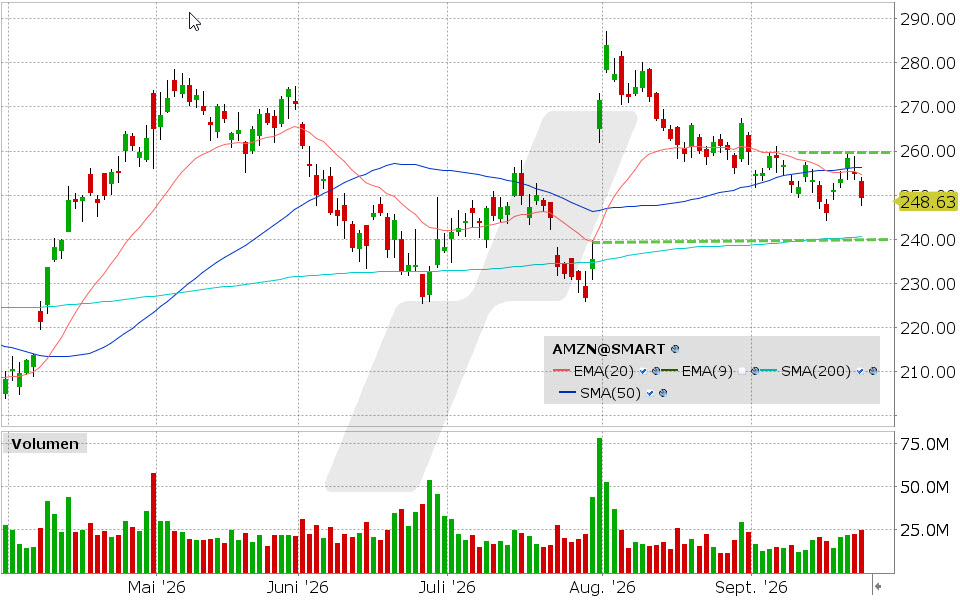The height and width of the screenshot is (600, 960).
Task: Click the blue SMA(50) line swatch
Action: point(568,393)
